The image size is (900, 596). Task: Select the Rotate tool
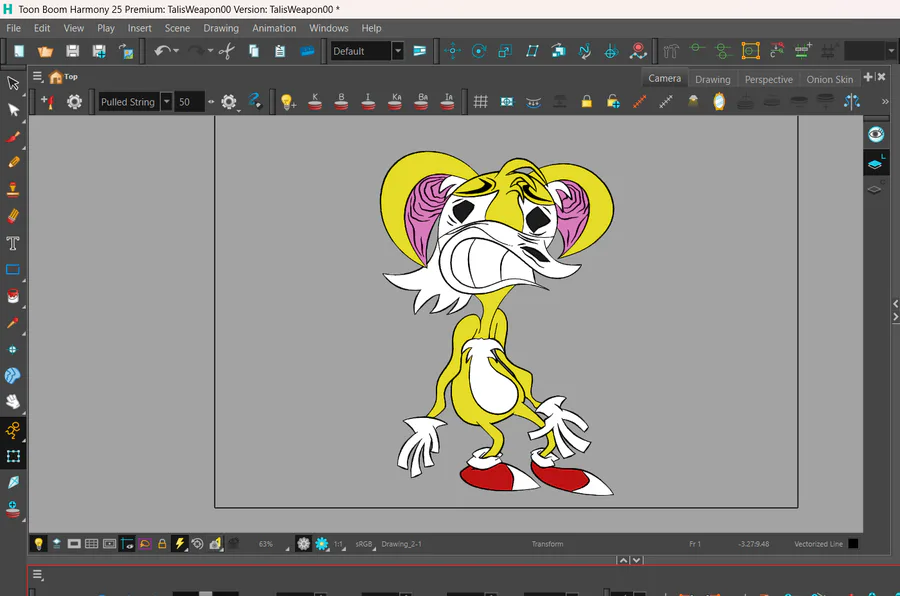479,51
